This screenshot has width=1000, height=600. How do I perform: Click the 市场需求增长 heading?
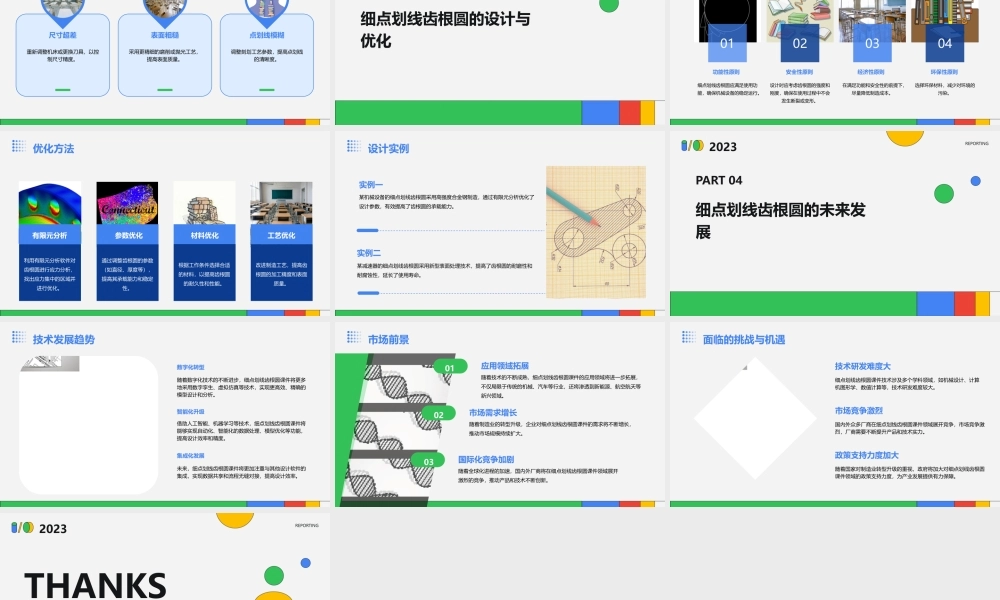click(493, 413)
